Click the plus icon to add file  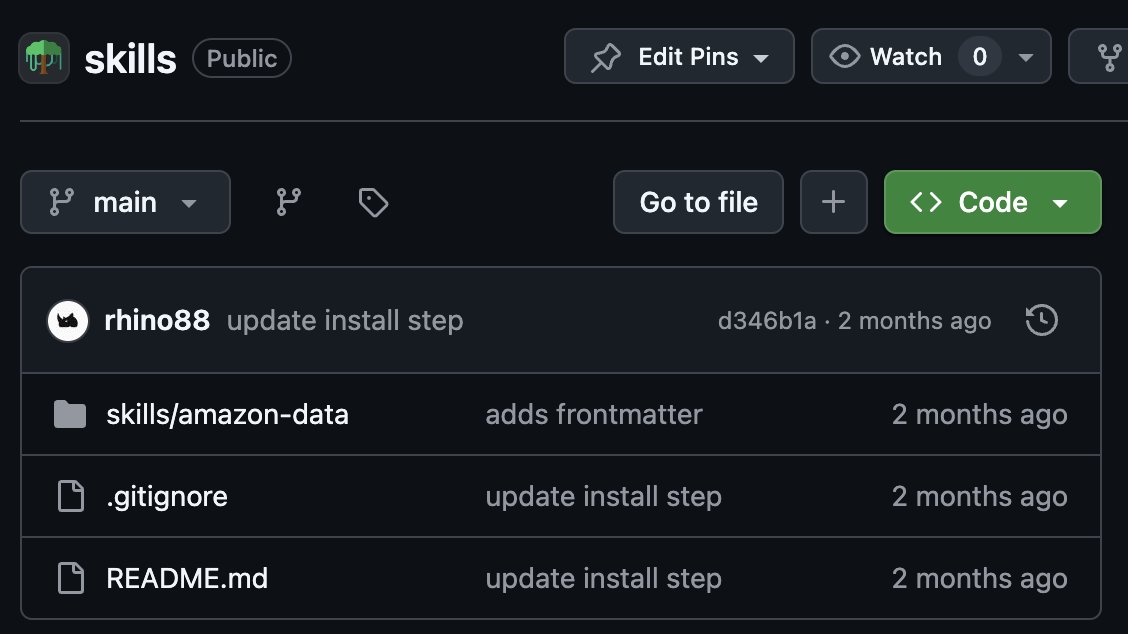click(x=833, y=202)
